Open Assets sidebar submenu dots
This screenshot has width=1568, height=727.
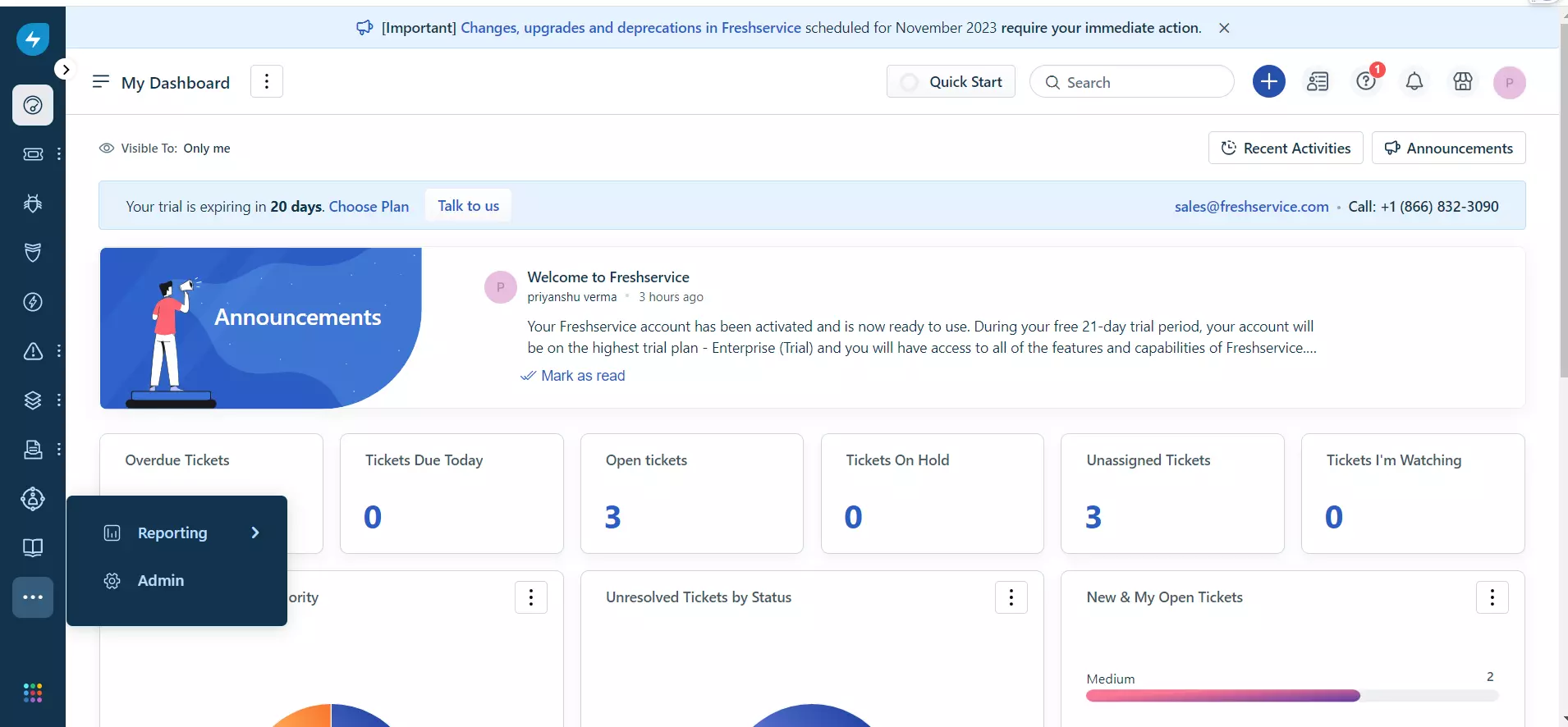(x=59, y=400)
